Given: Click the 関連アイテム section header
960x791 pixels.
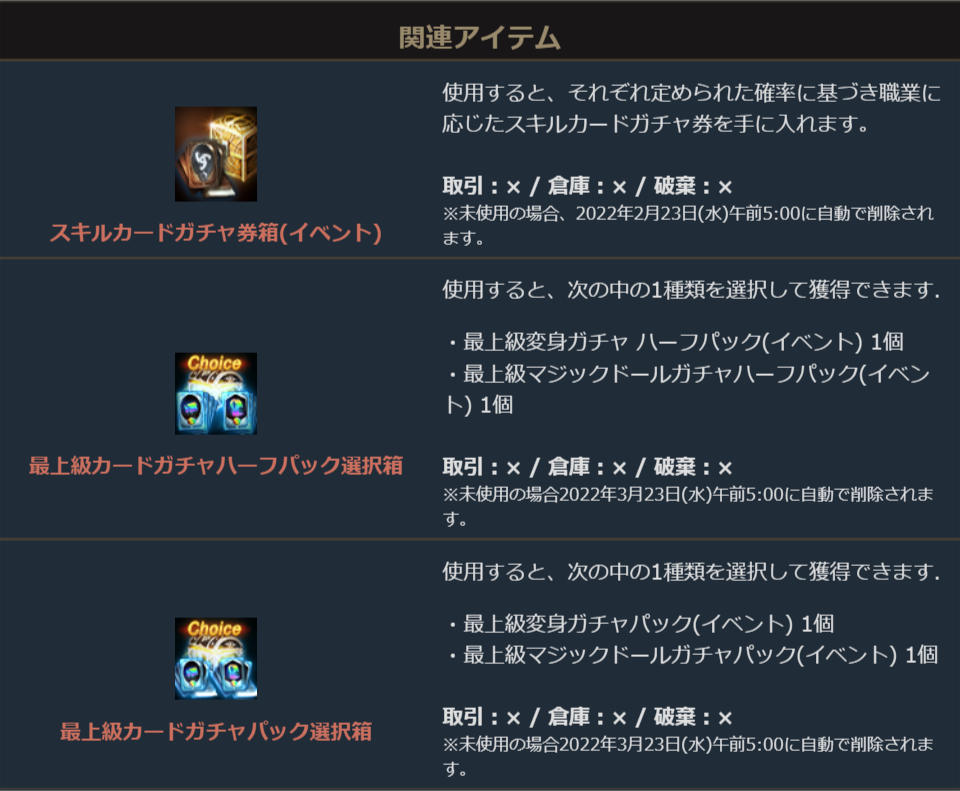Looking at the screenshot, I should pyautogui.click(x=479, y=37).
